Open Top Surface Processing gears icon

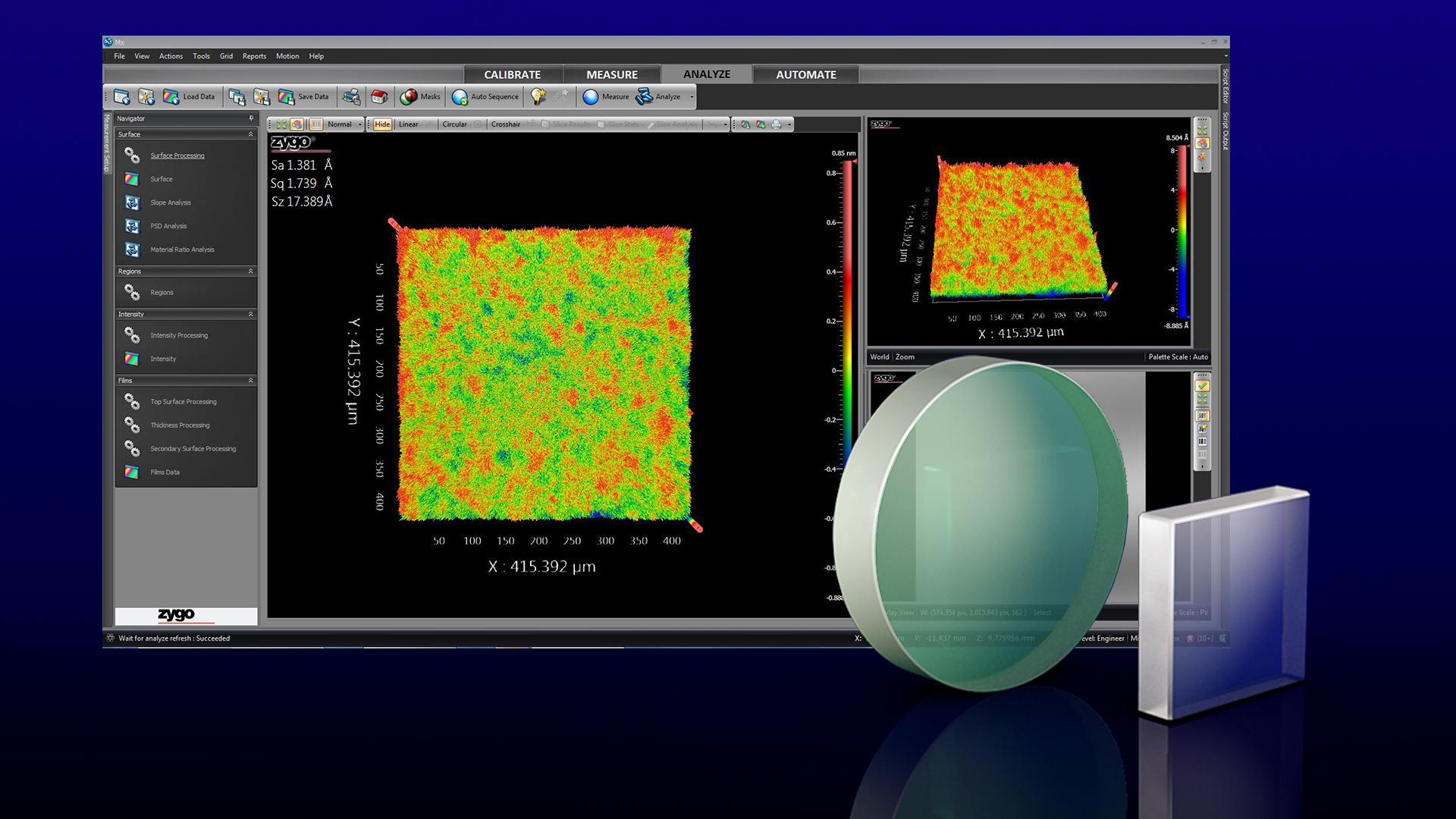click(132, 401)
